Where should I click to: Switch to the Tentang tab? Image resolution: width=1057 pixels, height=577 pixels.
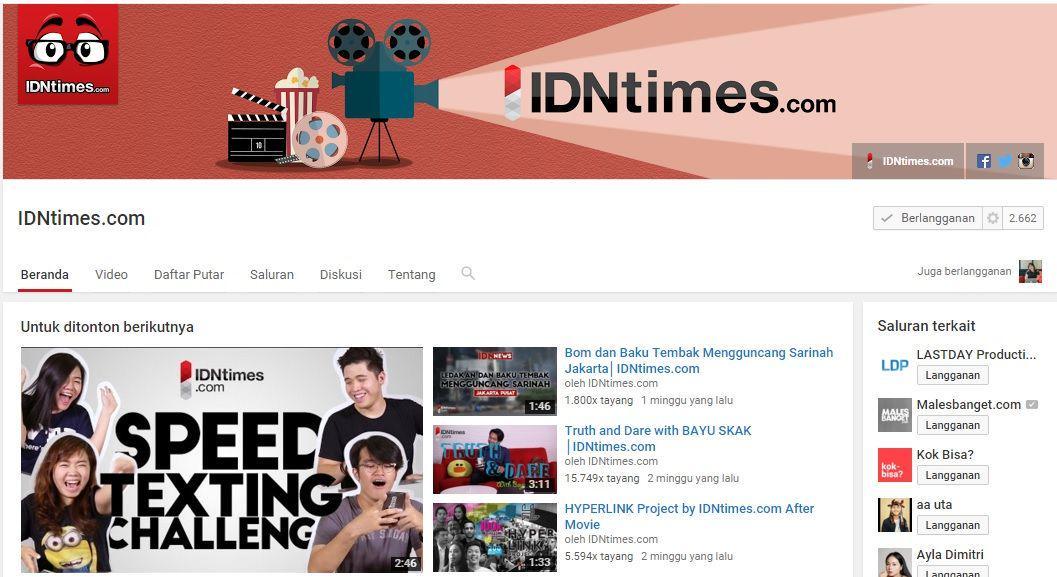[x=411, y=274]
